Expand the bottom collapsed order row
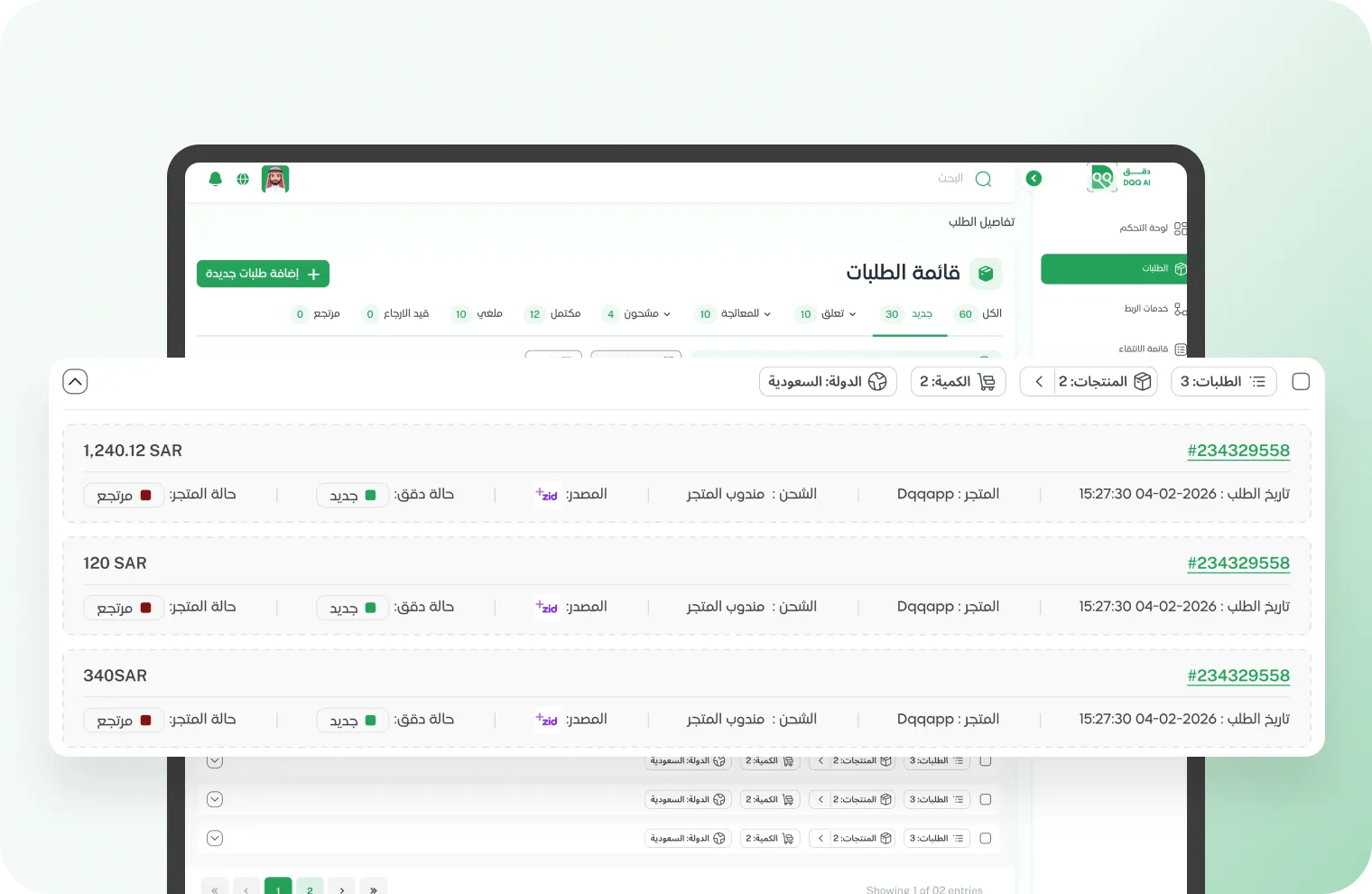Viewport: 1372px width, 894px height. click(x=215, y=838)
